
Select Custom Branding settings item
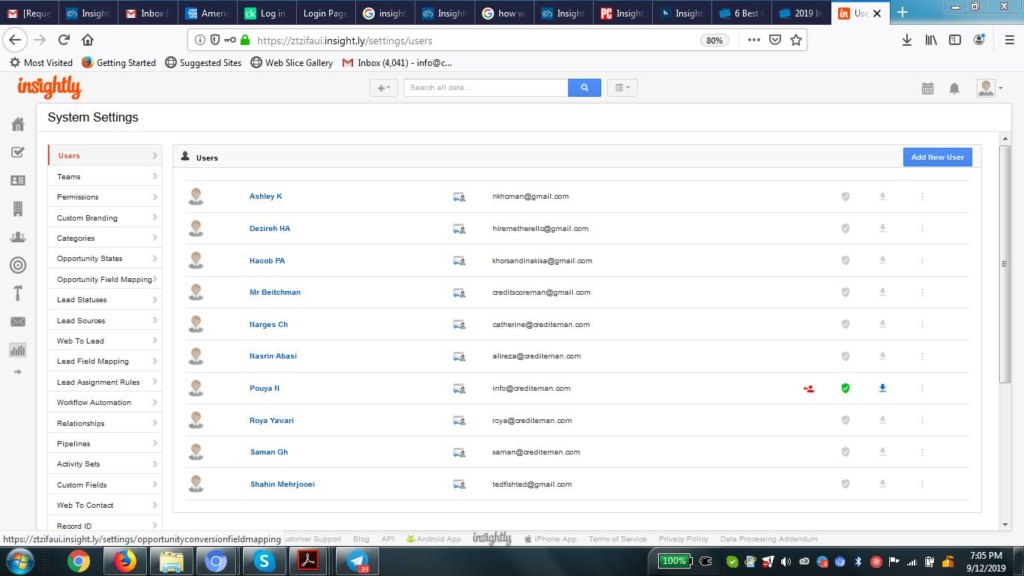click(x=87, y=218)
